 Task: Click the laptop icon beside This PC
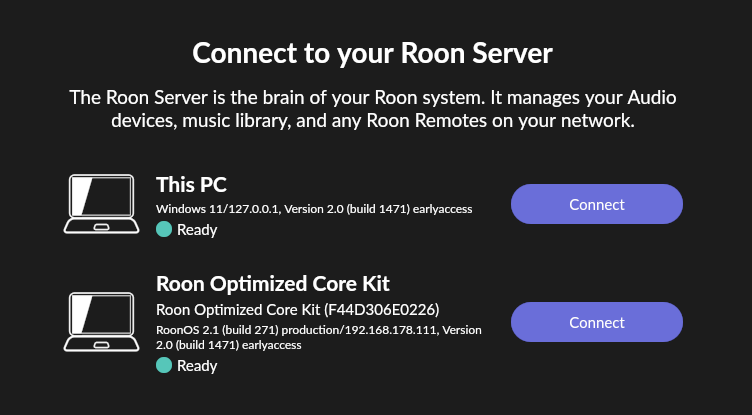[101, 204]
